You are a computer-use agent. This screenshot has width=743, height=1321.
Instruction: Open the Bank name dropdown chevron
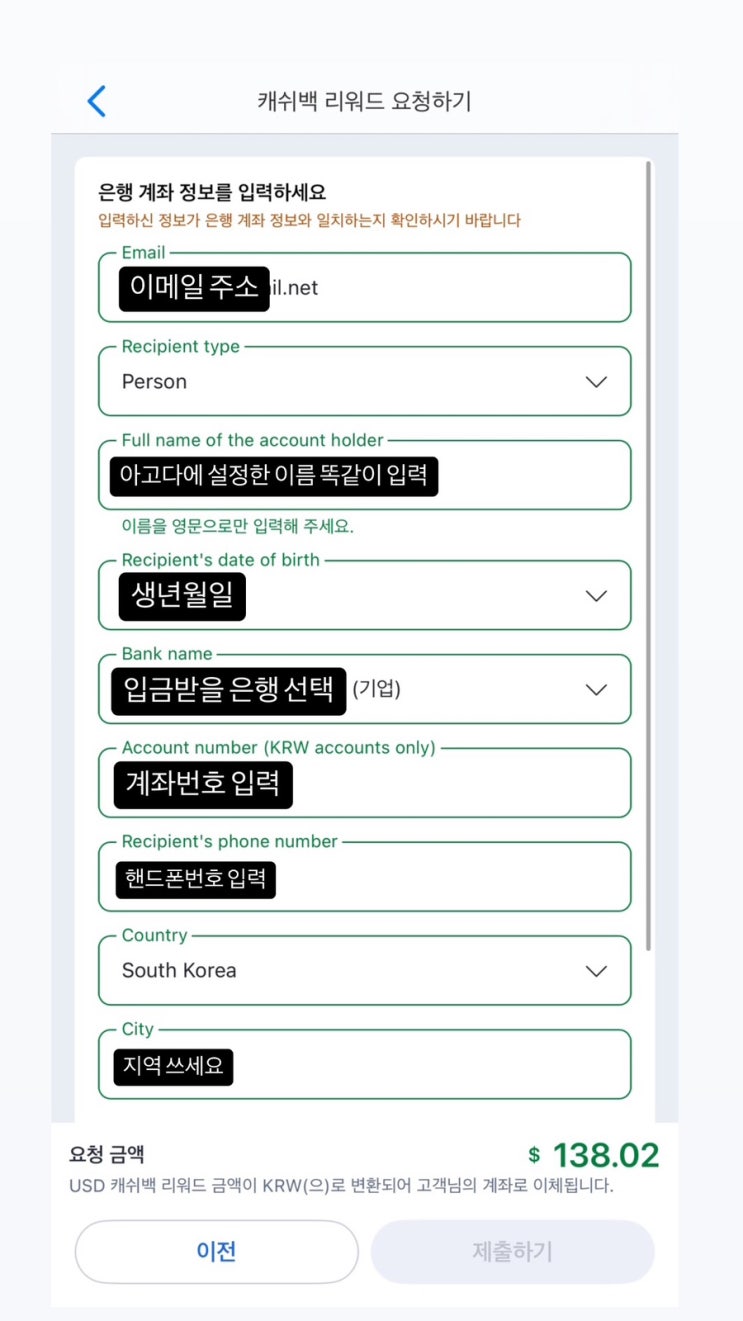[596, 690]
